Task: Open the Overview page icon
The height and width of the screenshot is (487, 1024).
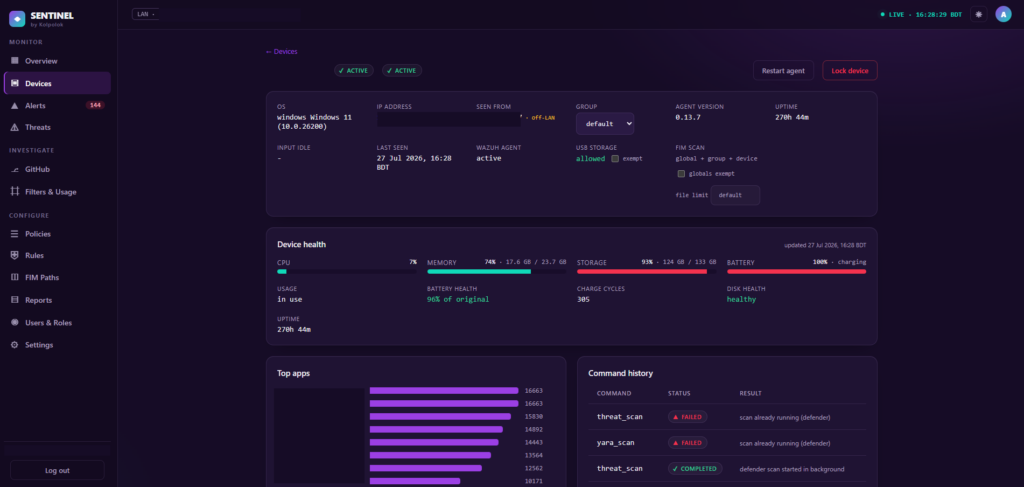Action: click(14, 61)
